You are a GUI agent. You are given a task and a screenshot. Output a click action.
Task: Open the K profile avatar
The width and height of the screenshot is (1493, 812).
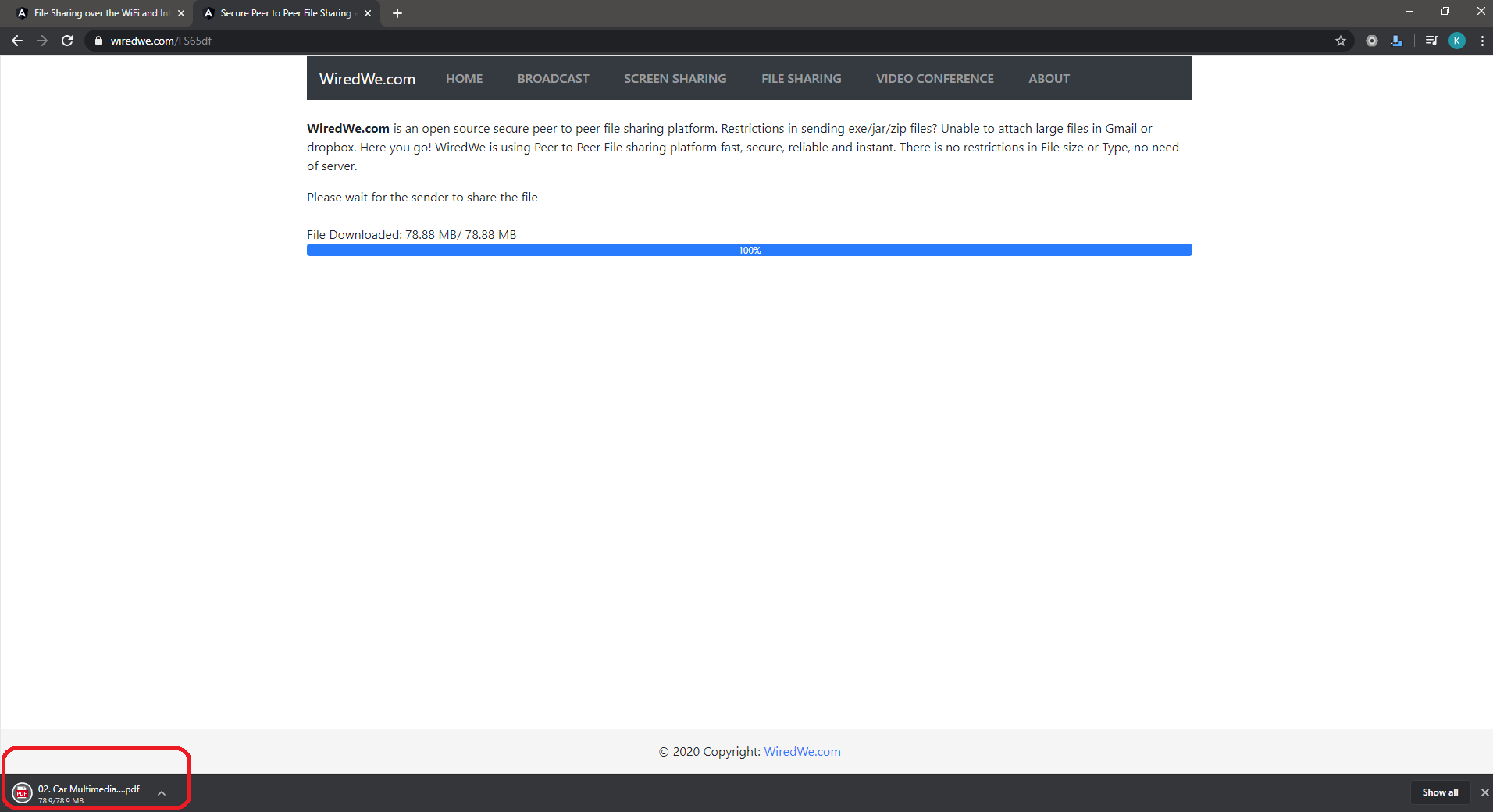tap(1457, 41)
